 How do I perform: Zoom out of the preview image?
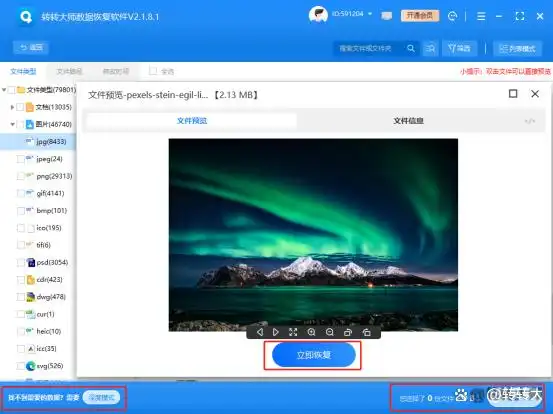pyautogui.click(x=330, y=332)
